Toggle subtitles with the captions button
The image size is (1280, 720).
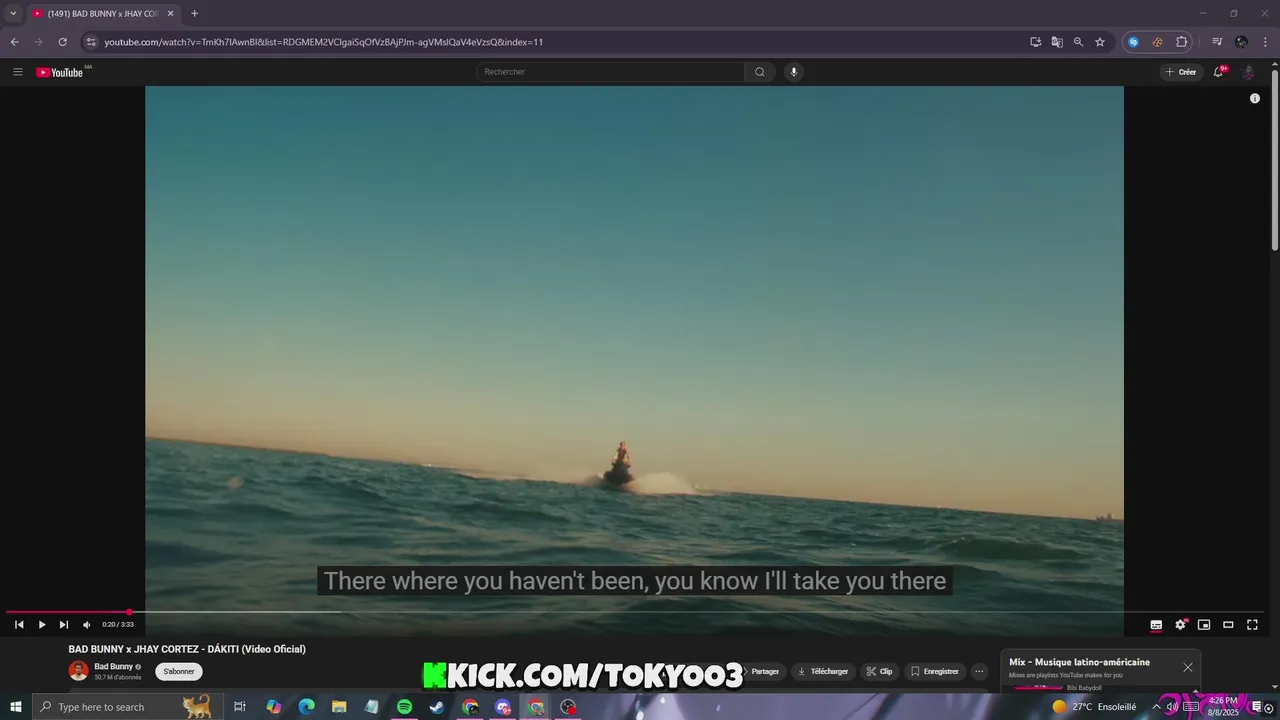point(1156,625)
